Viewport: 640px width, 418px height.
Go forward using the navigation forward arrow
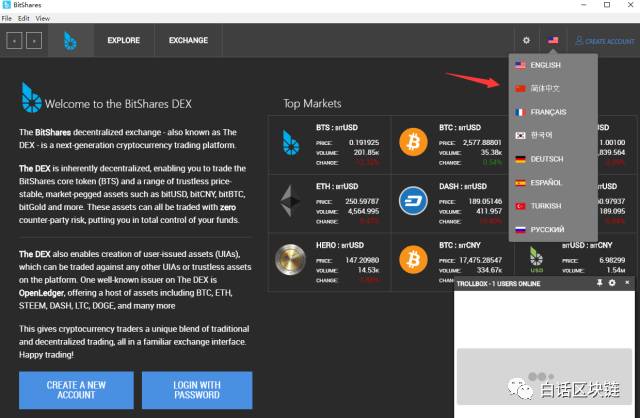(34, 41)
